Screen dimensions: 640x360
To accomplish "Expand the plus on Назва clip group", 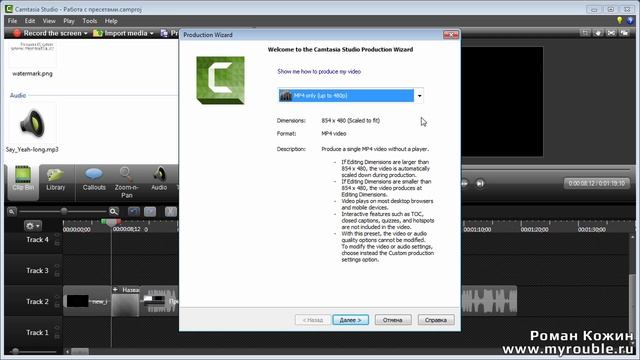I will point(116,289).
